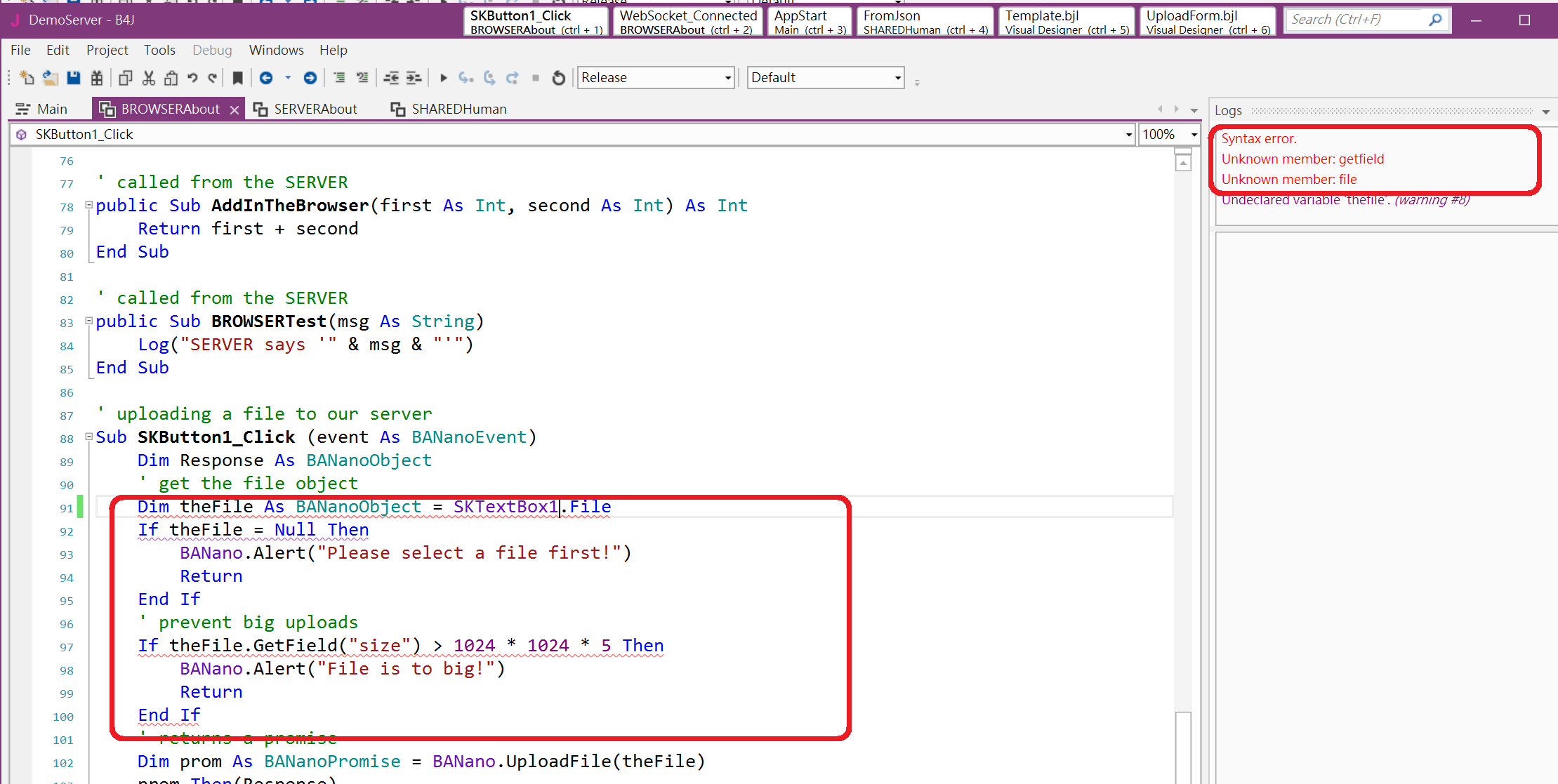The image size is (1558, 784).
Task: Jump to the Syntax error log entry
Action: click(1259, 139)
